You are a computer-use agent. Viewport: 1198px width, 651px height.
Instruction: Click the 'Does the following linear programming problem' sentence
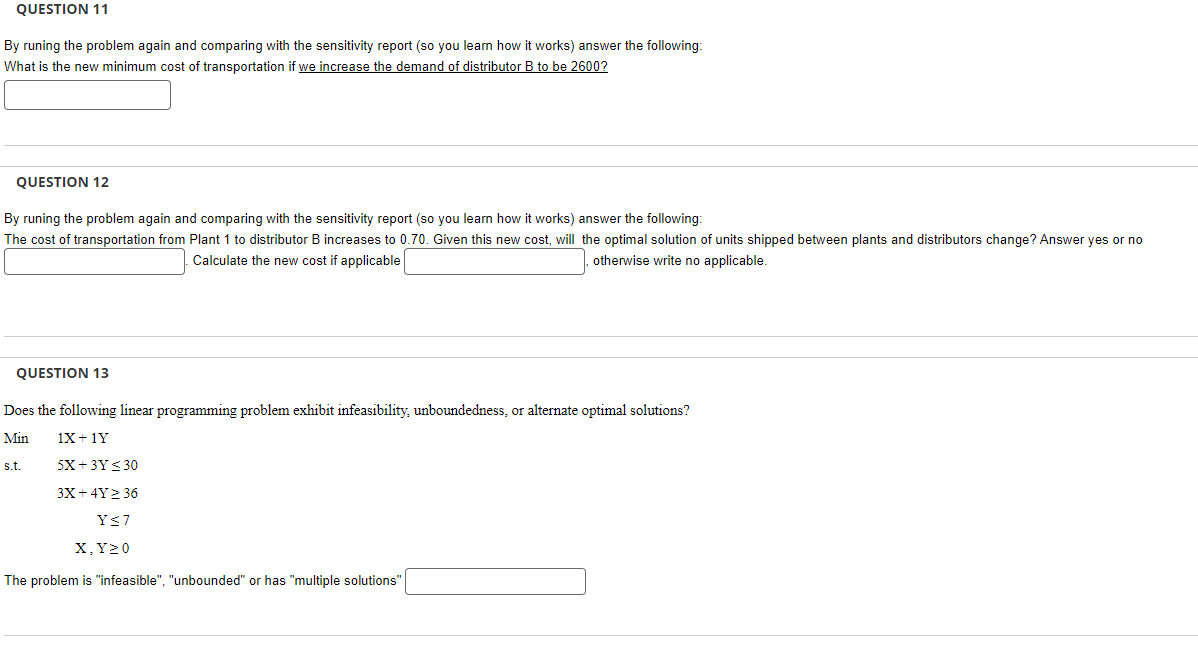pyautogui.click(x=346, y=410)
